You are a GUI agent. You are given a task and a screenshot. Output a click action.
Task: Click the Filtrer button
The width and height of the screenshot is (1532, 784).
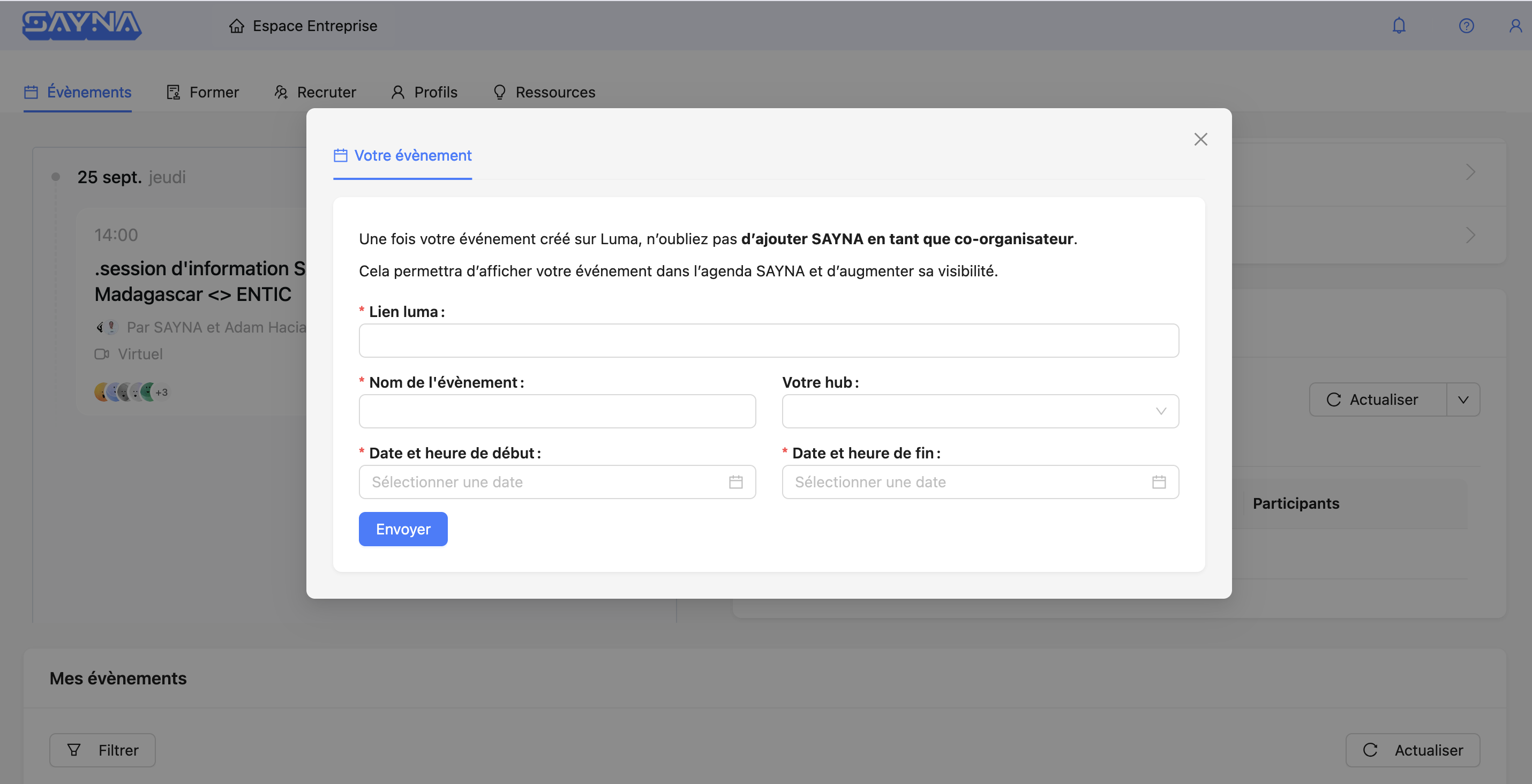tap(102, 750)
